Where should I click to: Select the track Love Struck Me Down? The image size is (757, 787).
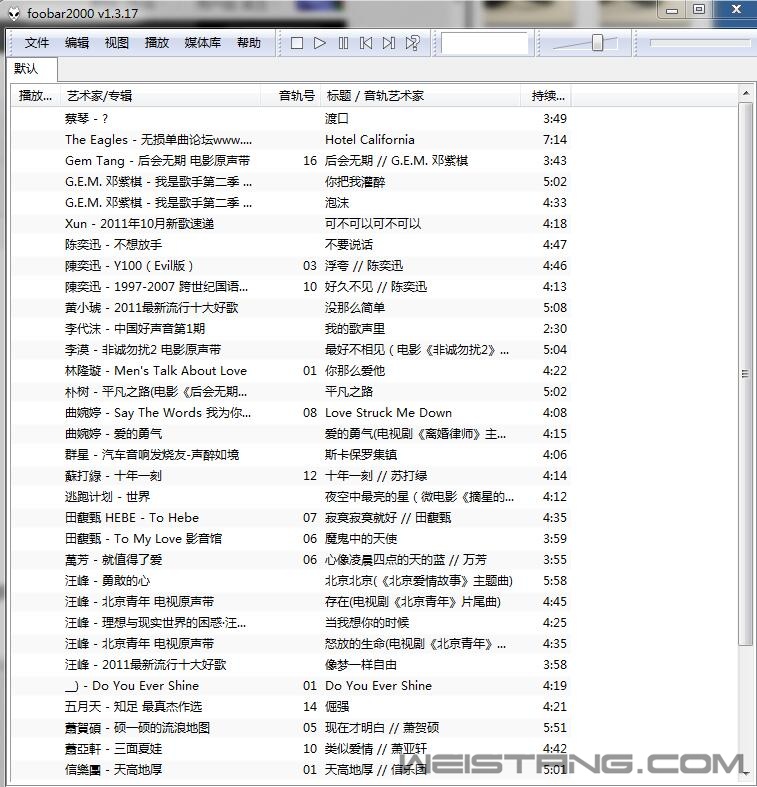[x=291, y=413]
